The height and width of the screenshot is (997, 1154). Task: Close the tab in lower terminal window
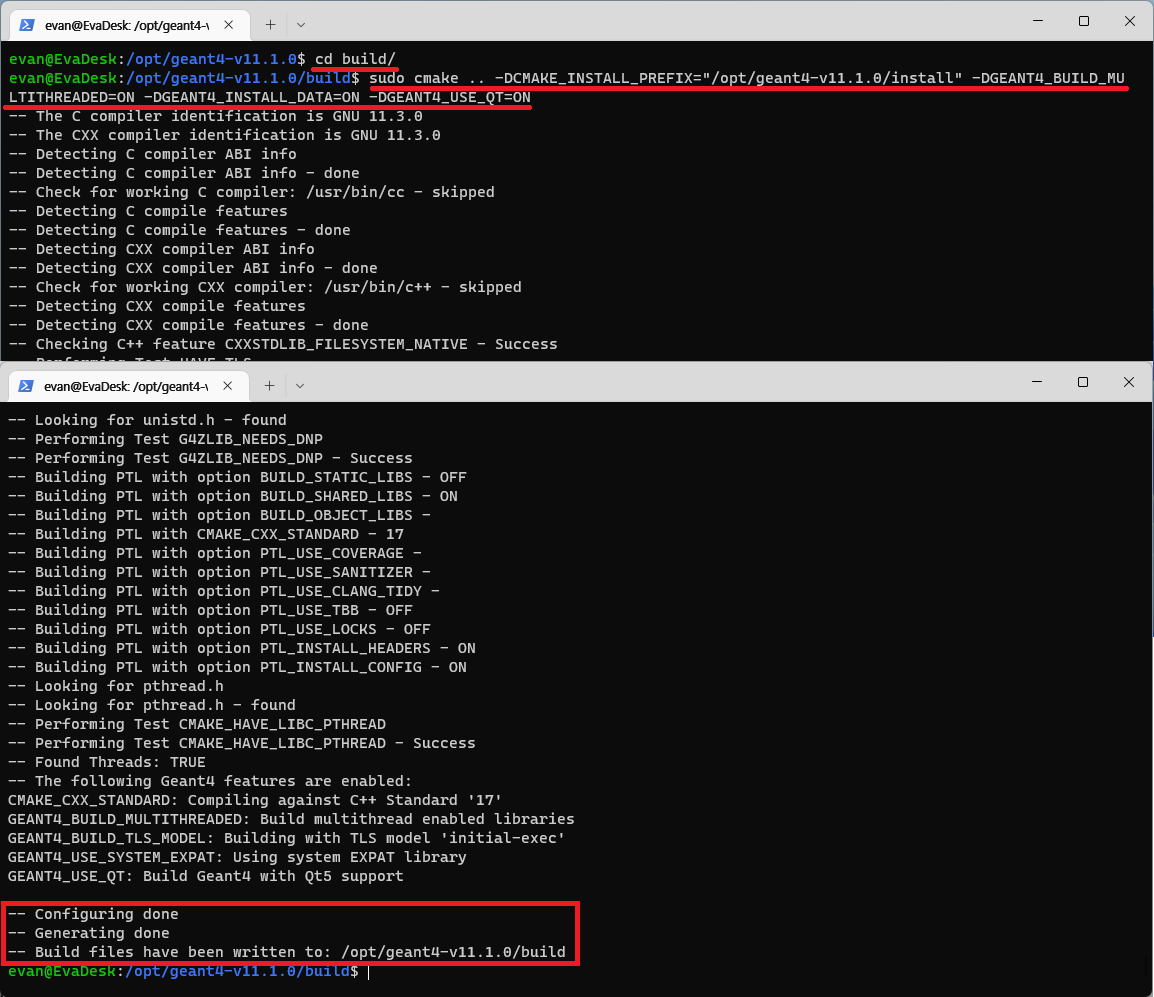click(229, 386)
